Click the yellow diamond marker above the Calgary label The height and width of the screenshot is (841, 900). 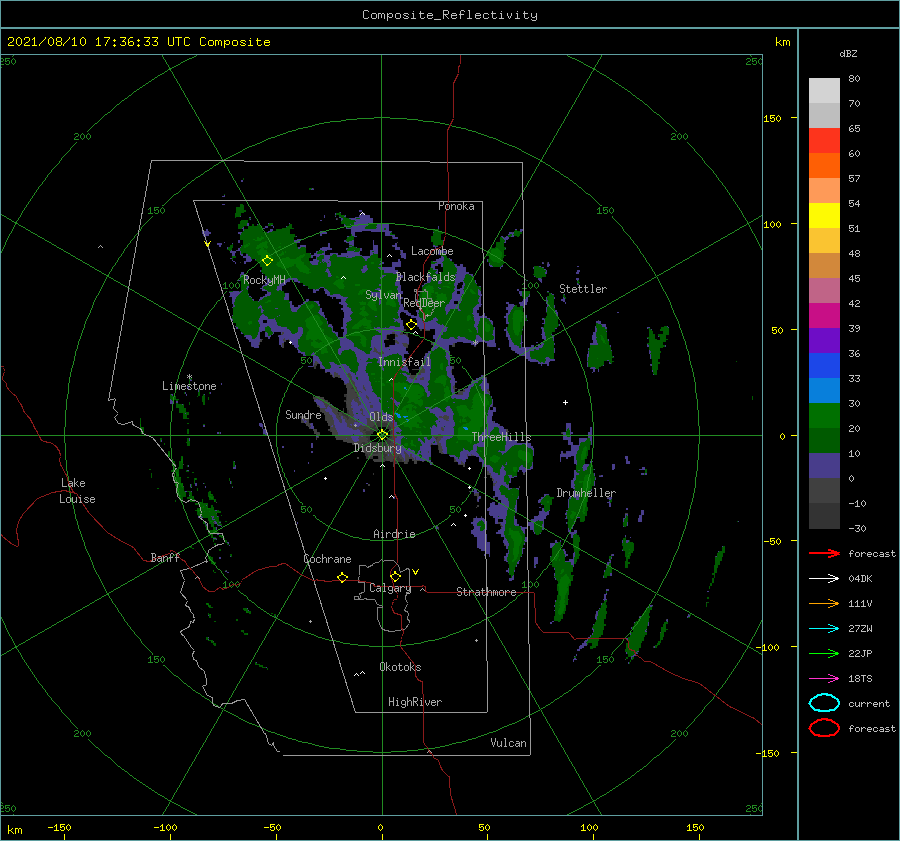pos(395,576)
